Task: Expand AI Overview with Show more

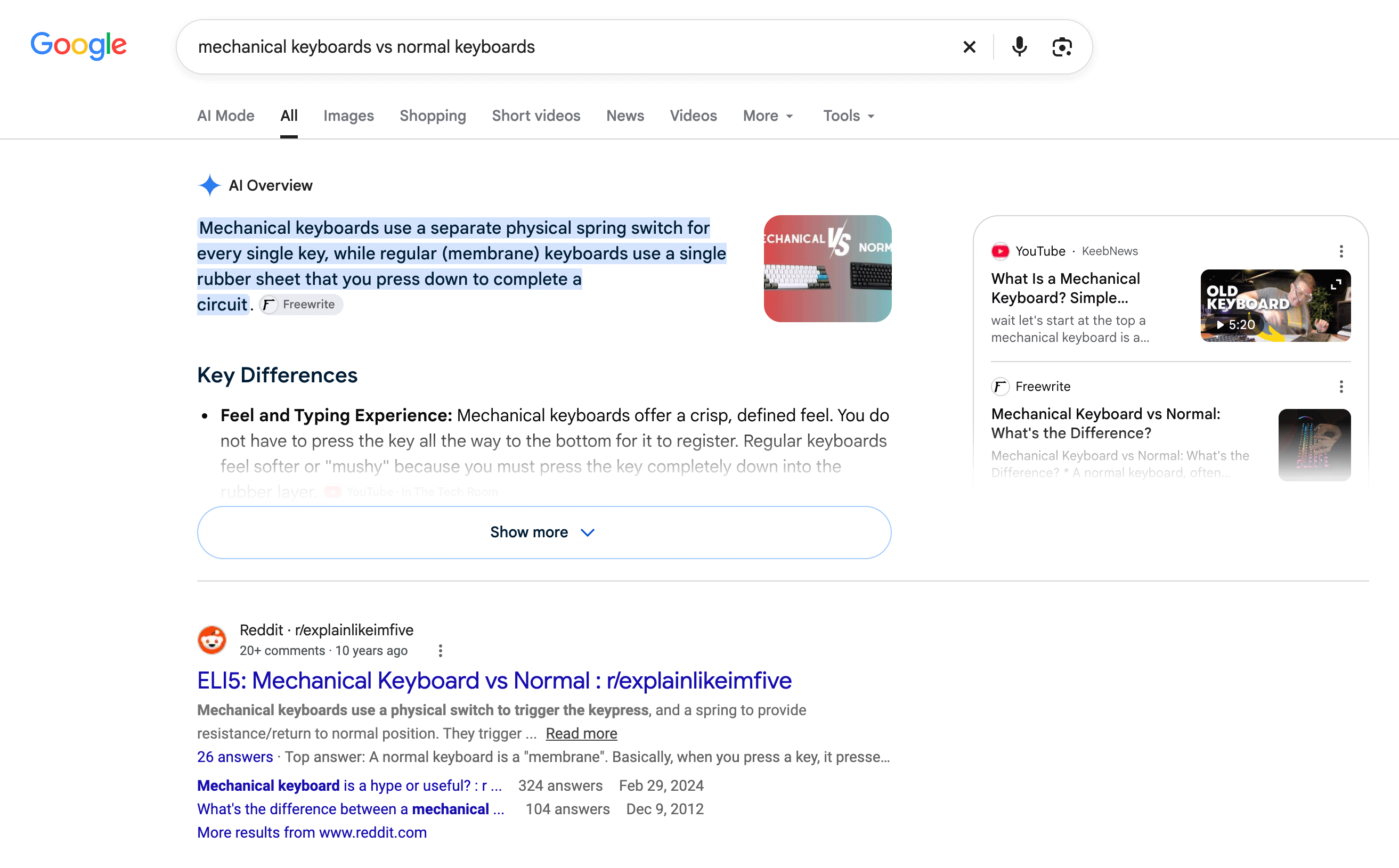Action: (544, 531)
